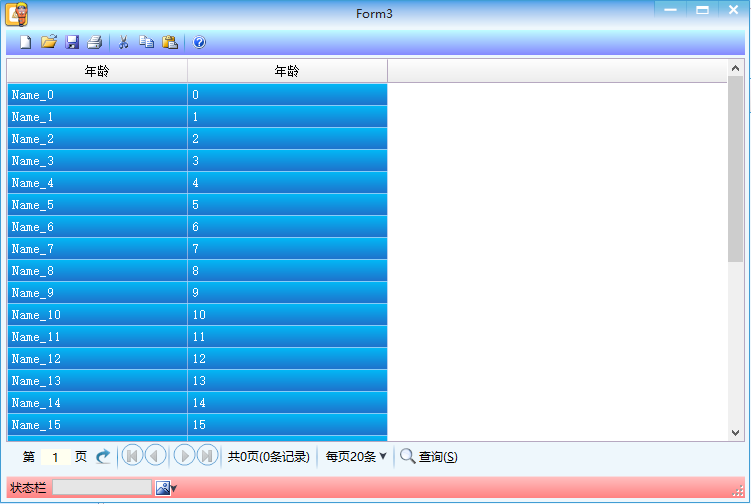The image size is (751, 504).
Task: Open file using the folder icon
Action: pos(48,42)
